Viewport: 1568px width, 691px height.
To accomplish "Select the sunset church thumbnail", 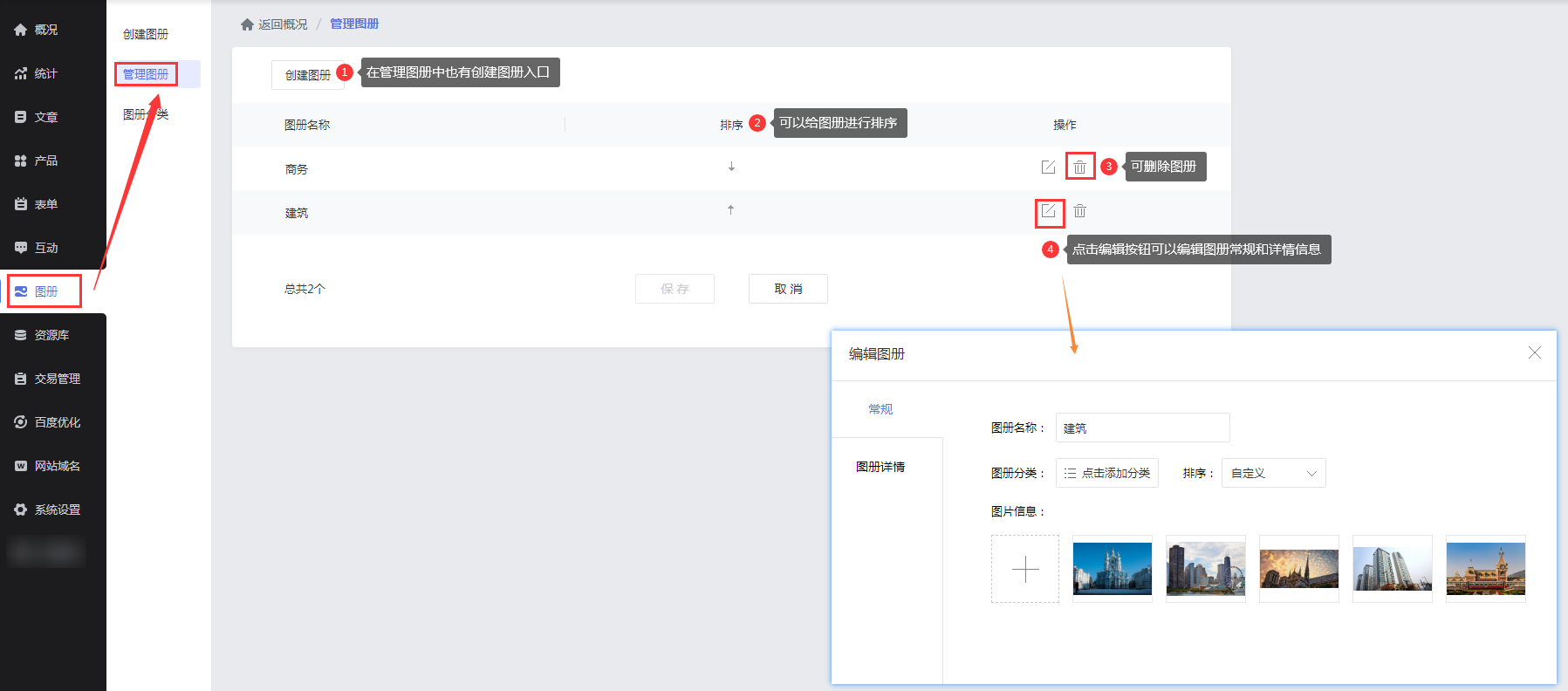I will point(1299,569).
